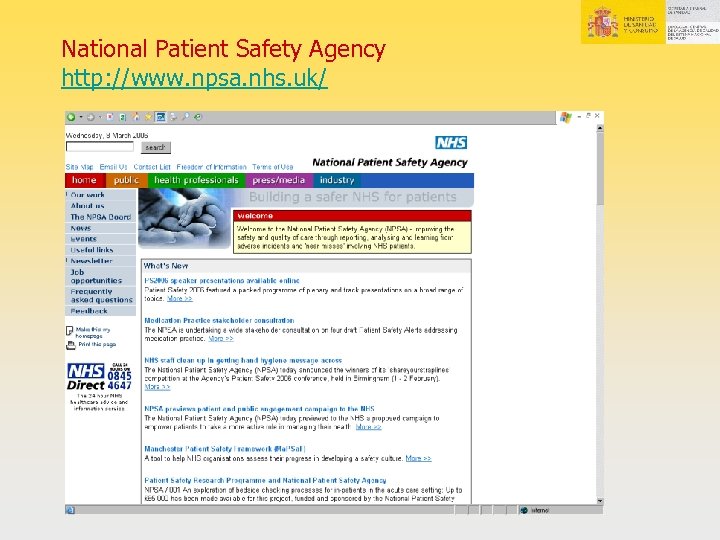Click the Refresh page toolbar icon

123,117
